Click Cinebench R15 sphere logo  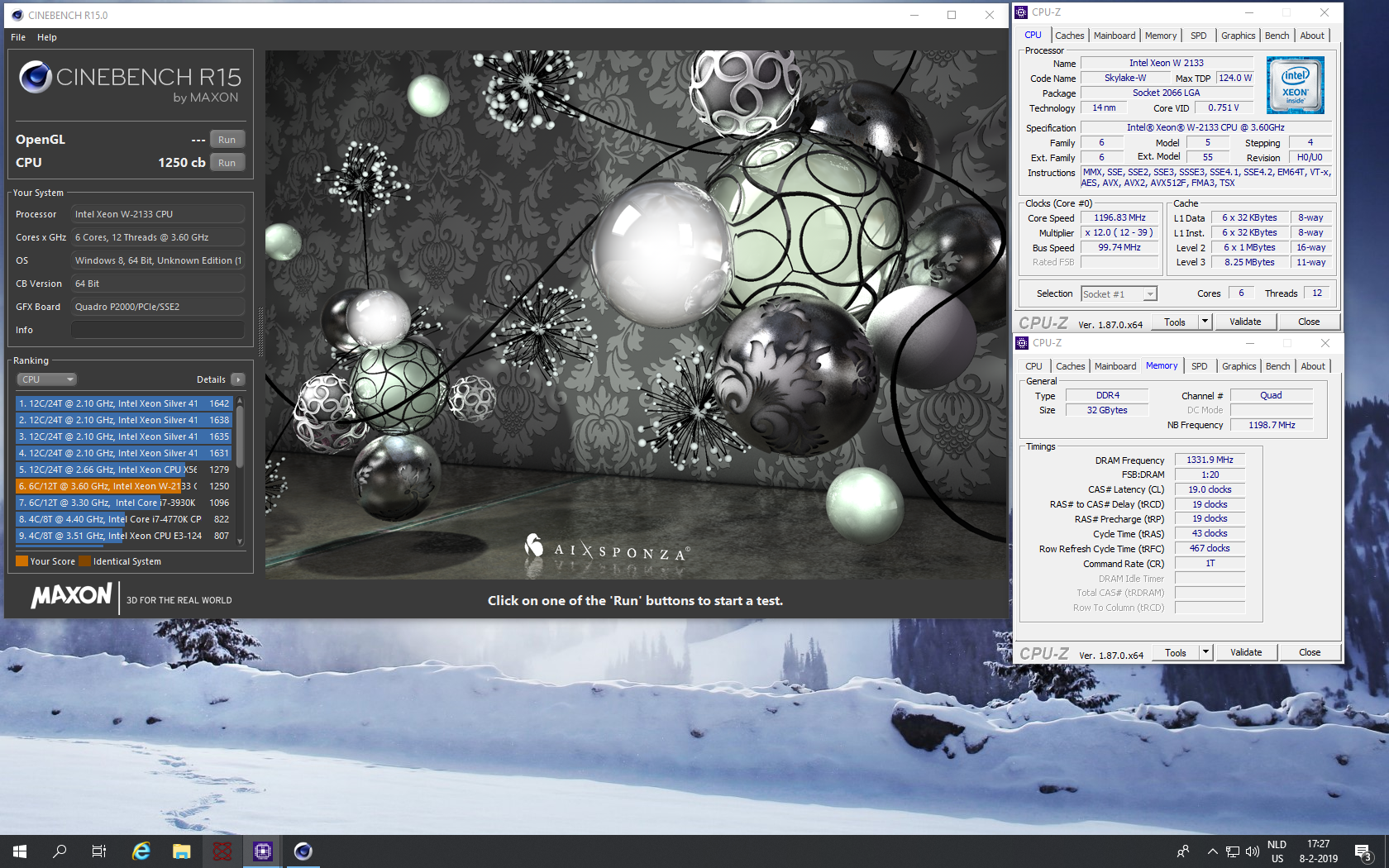point(36,77)
